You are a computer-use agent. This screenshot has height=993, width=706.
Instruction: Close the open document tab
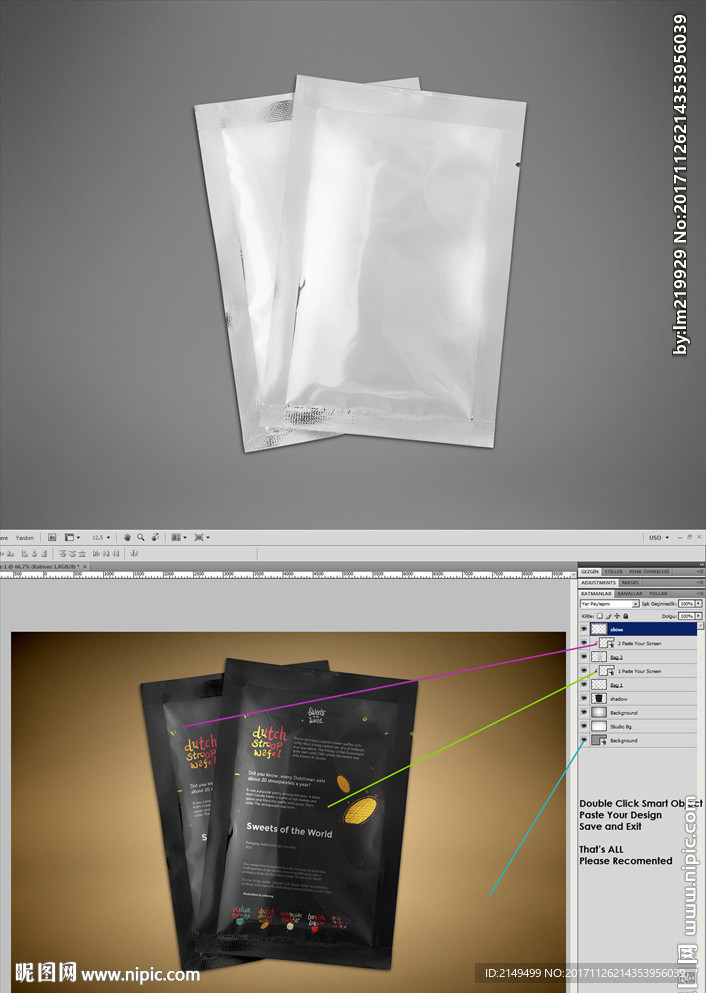[85, 566]
